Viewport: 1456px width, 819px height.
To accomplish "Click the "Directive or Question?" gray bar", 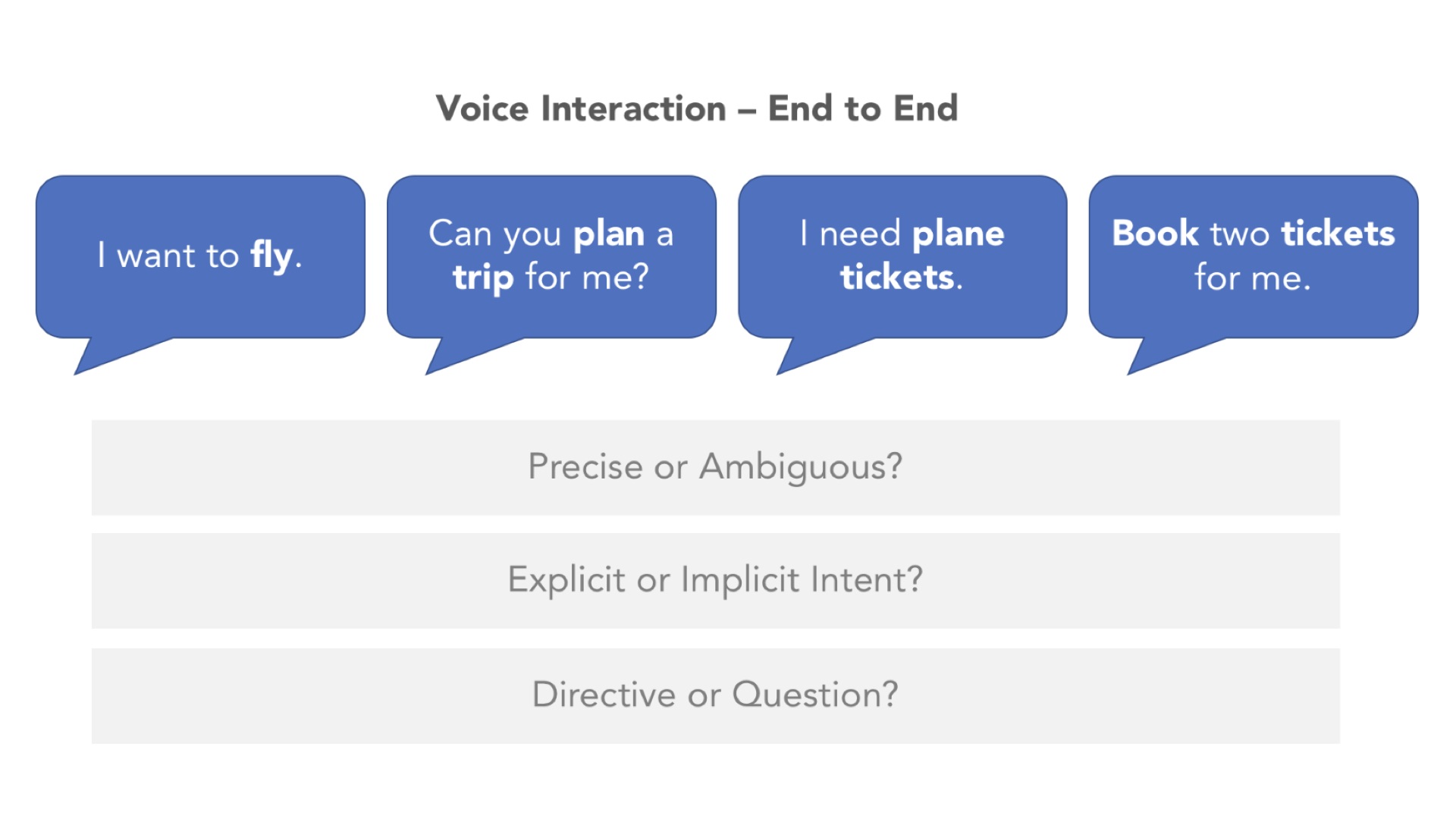I will click(715, 695).
